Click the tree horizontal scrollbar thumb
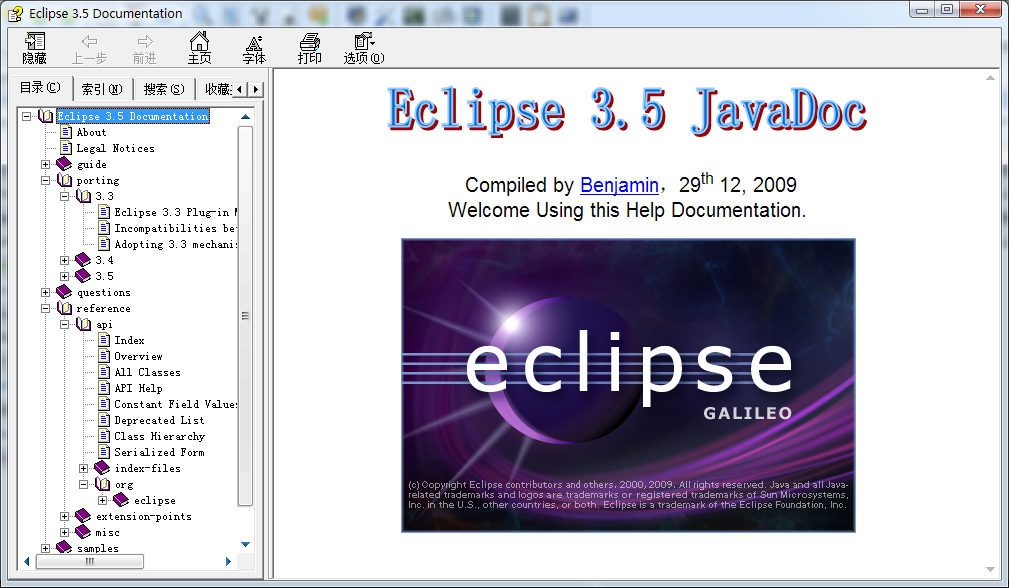 pos(89,562)
